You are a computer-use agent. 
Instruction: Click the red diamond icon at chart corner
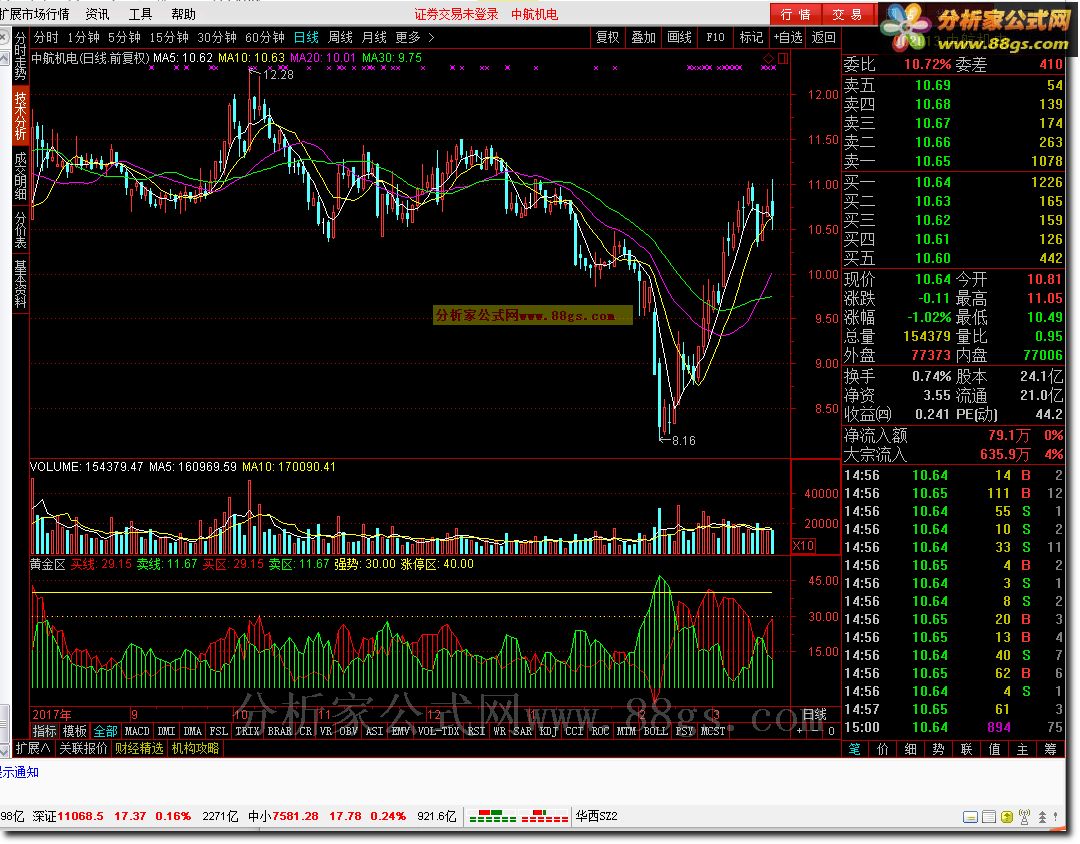769,59
